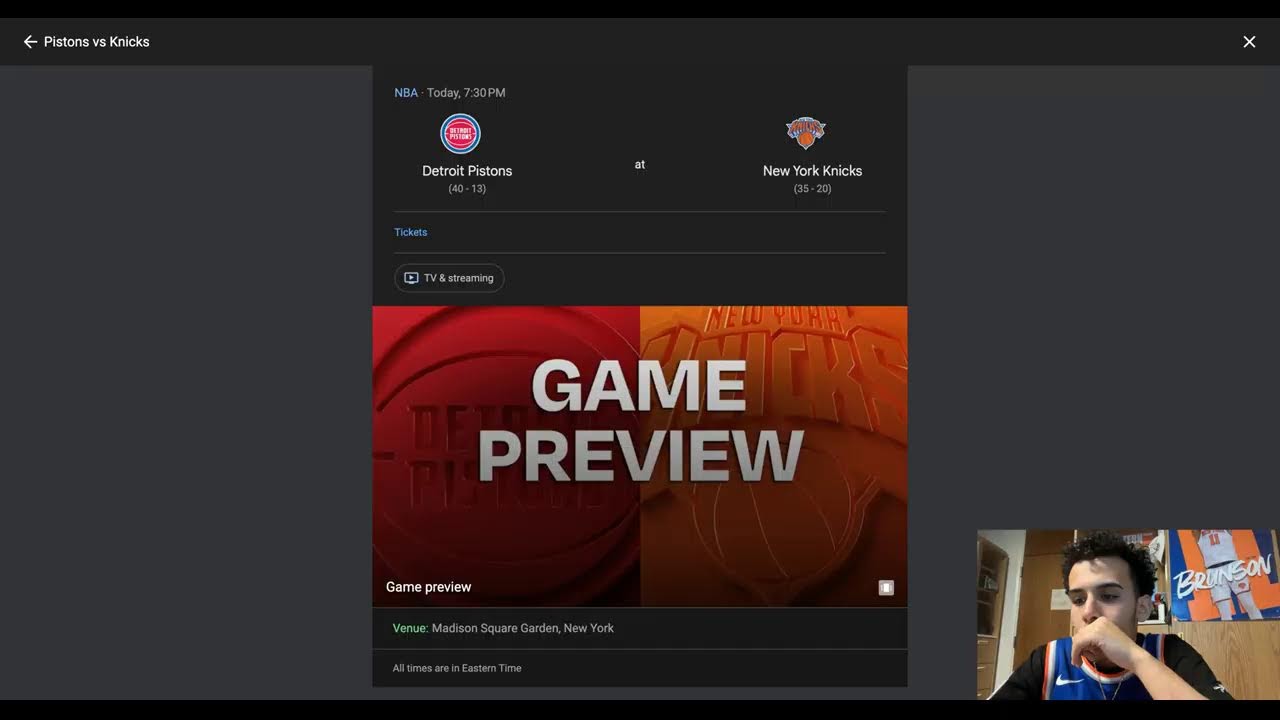Click the 'Today, 7:30 PM' game time
Image resolution: width=1280 pixels, height=720 pixels.
click(466, 93)
